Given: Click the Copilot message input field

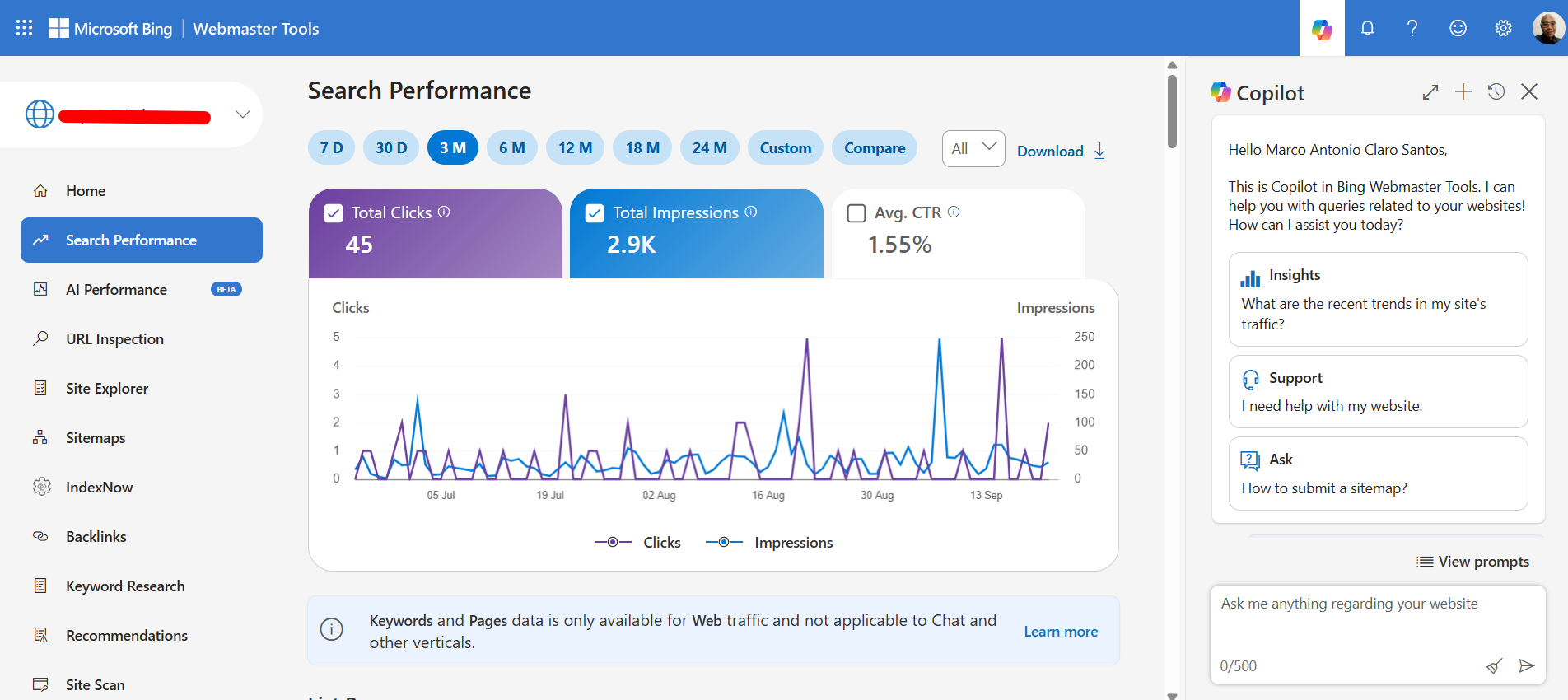Looking at the screenshot, I should pos(1378,634).
